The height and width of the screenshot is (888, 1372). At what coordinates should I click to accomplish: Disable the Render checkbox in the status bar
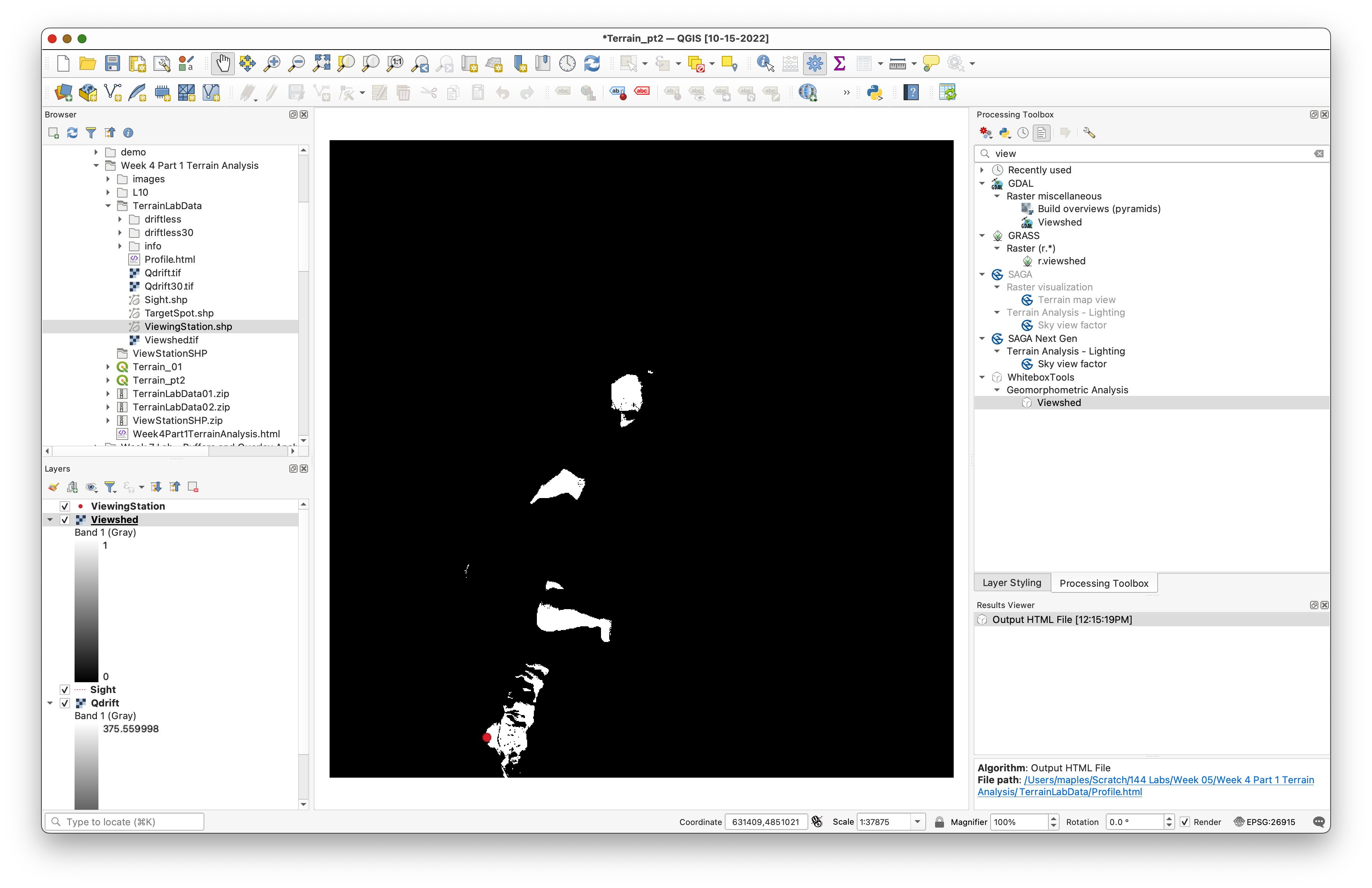[1184, 822]
